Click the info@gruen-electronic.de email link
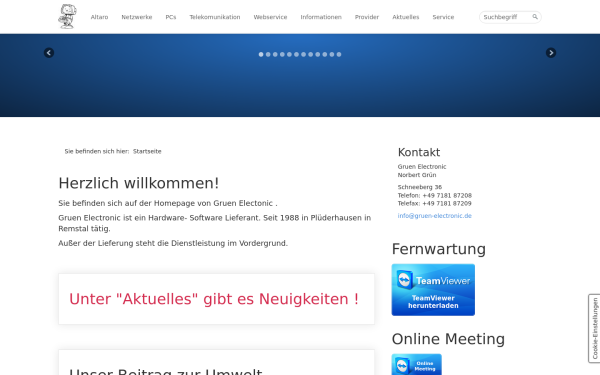 coord(434,216)
